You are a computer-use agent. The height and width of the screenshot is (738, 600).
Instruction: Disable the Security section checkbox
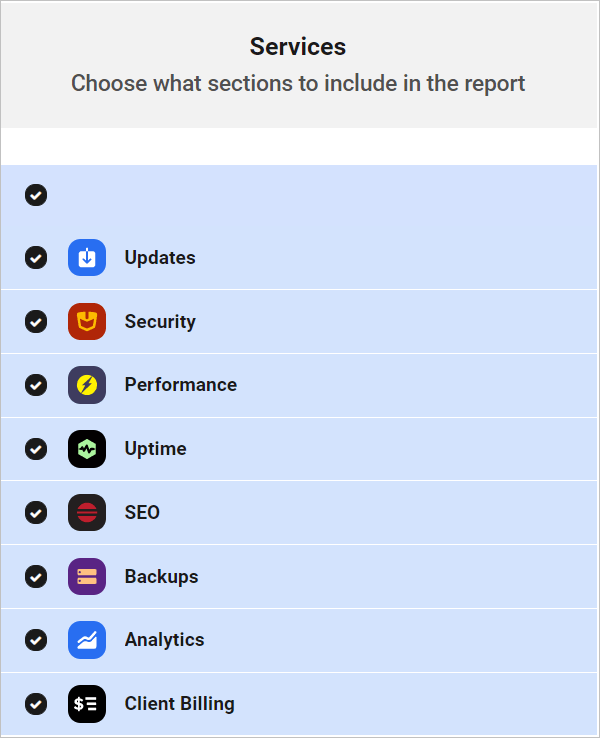(x=36, y=322)
